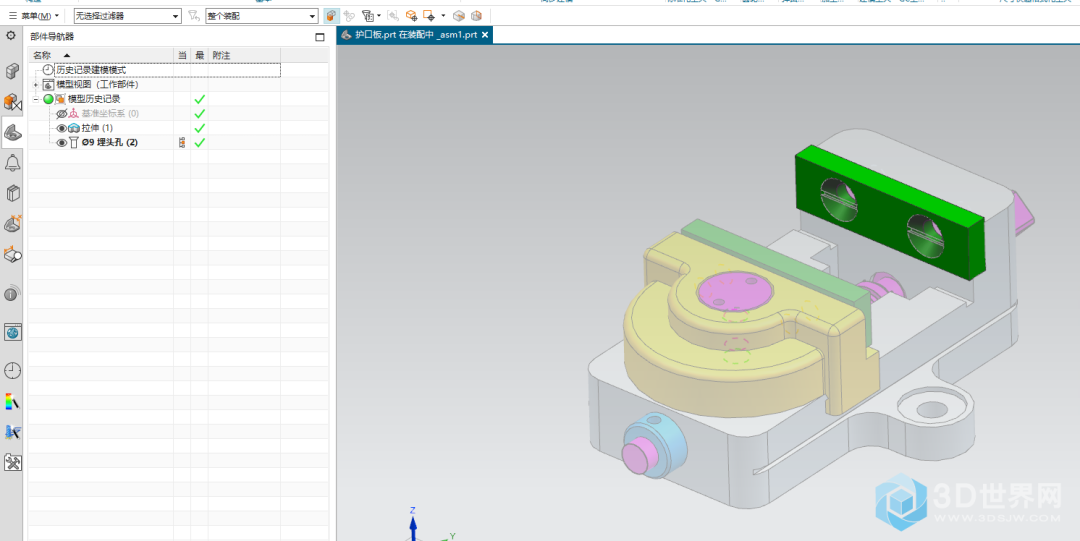The image size is (1080, 541).
Task: Click the notification bell sidebar icon
Action: [13, 163]
